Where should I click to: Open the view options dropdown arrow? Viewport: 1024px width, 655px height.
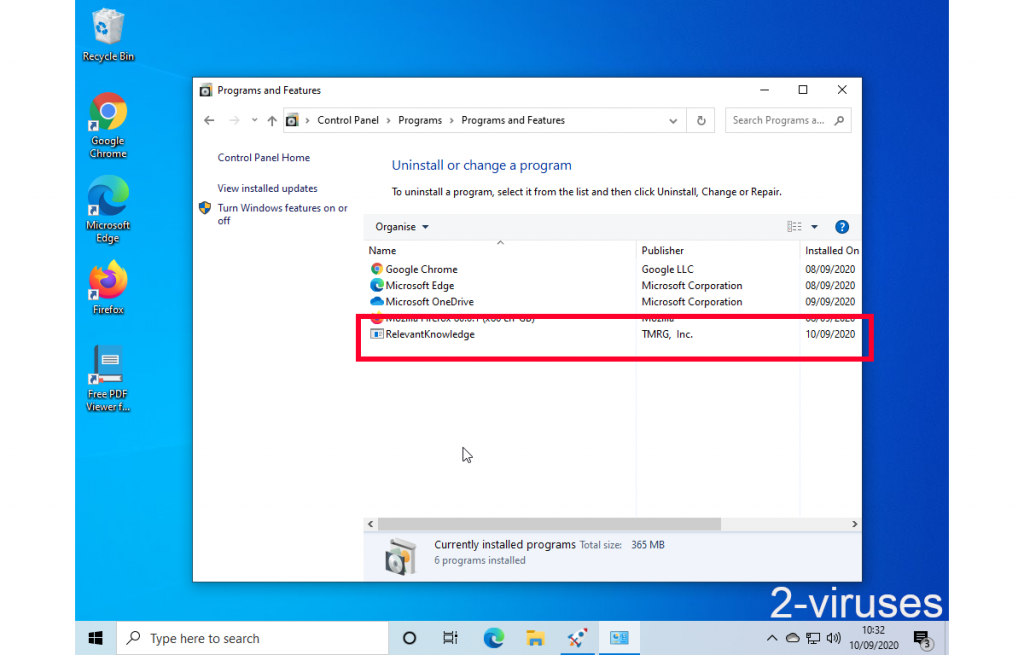(814, 227)
